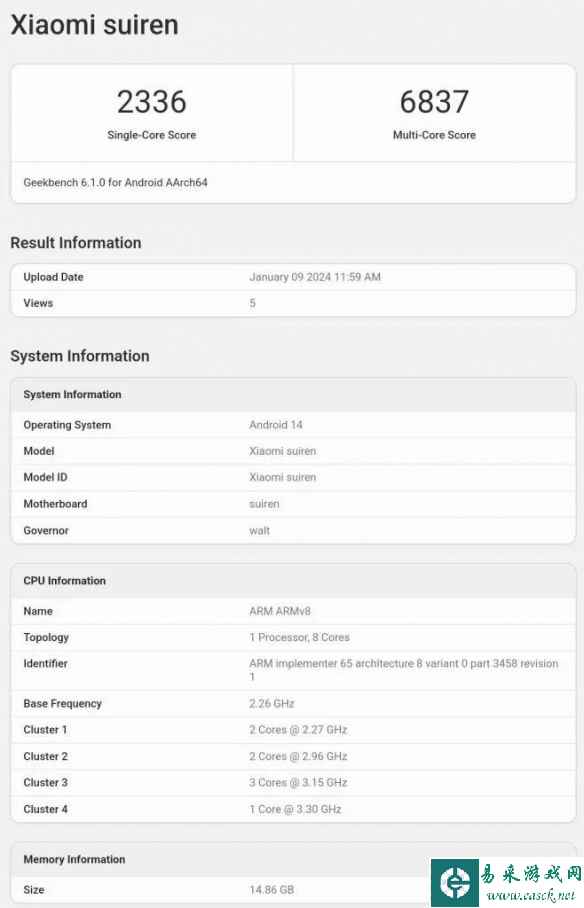Open the www.easck.net watermark link
This screenshot has height=908, width=584.
tap(530, 895)
